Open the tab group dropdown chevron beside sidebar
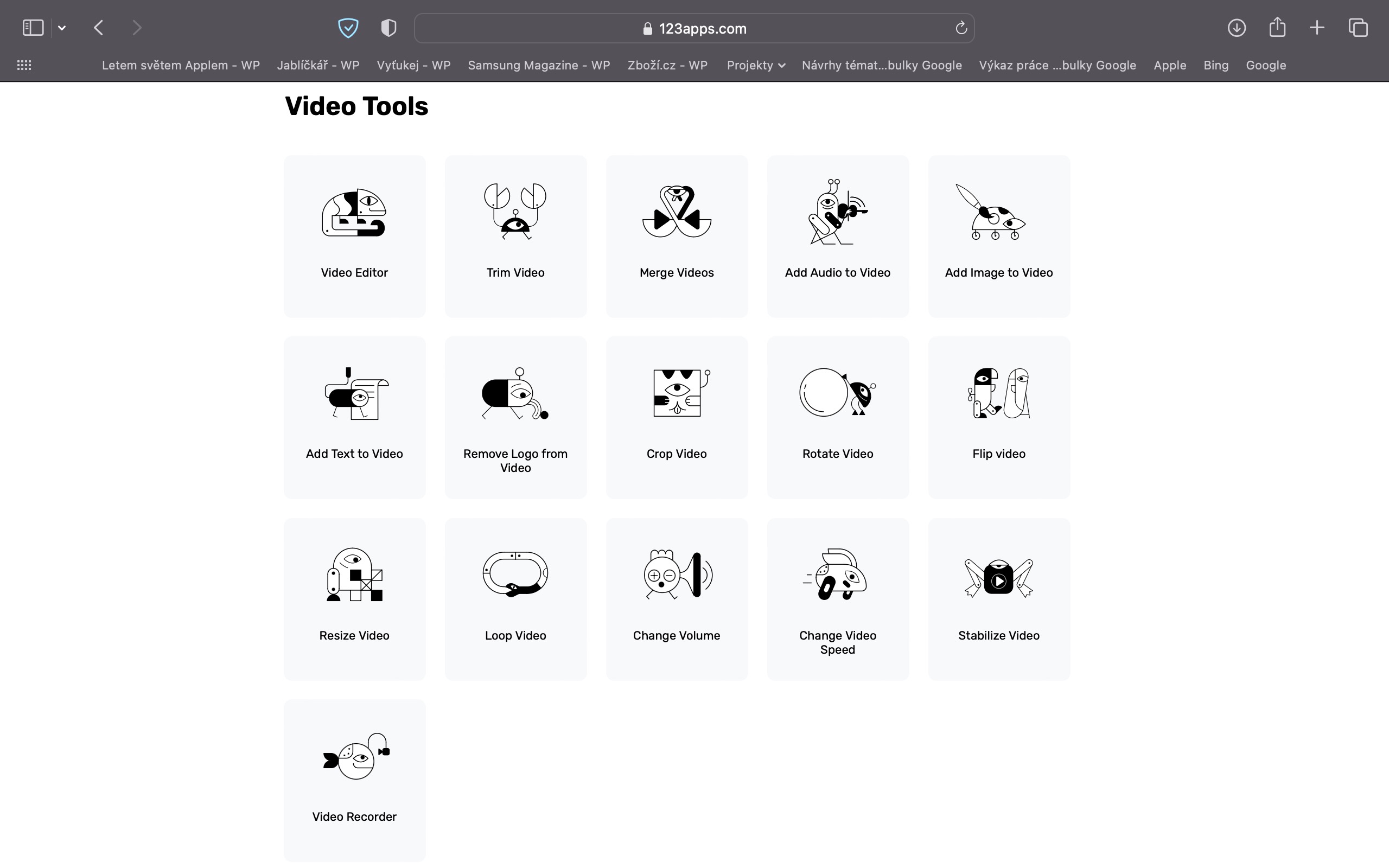The width and height of the screenshot is (1389, 868). point(62,28)
